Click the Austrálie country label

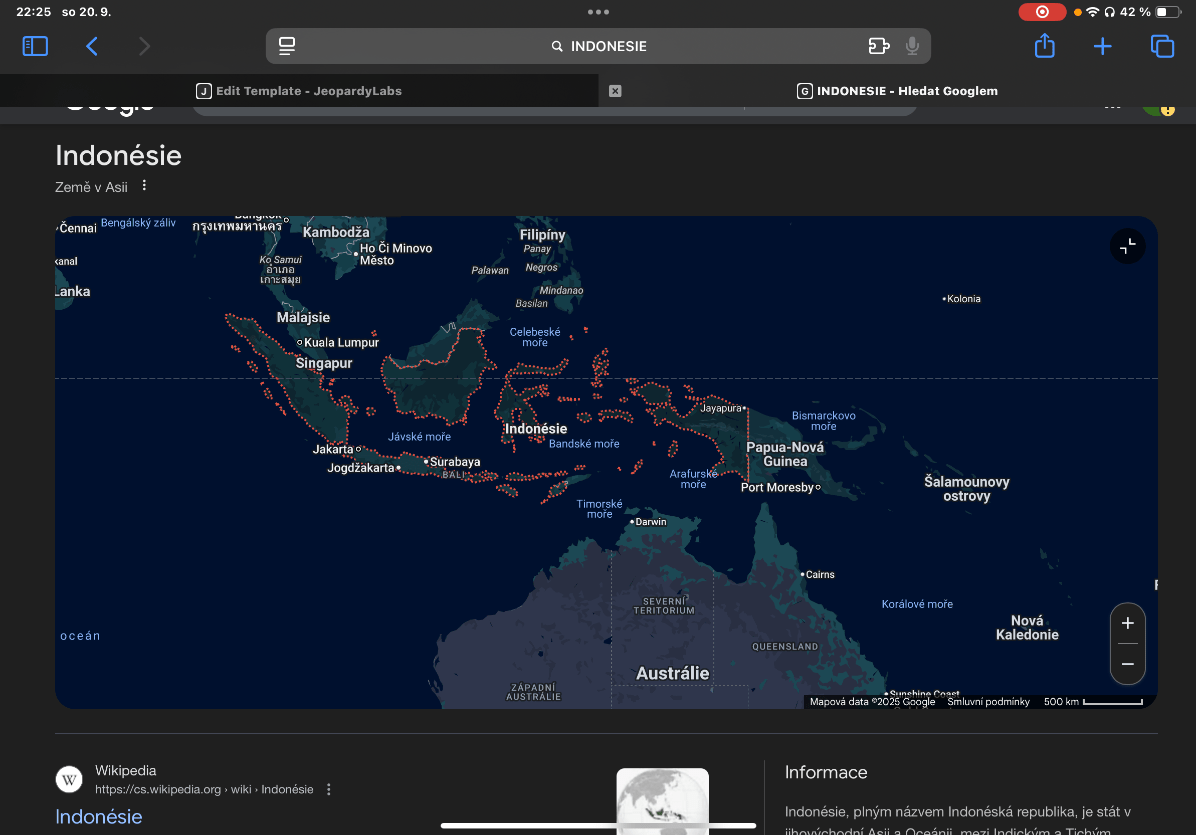[x=672, y=673]
